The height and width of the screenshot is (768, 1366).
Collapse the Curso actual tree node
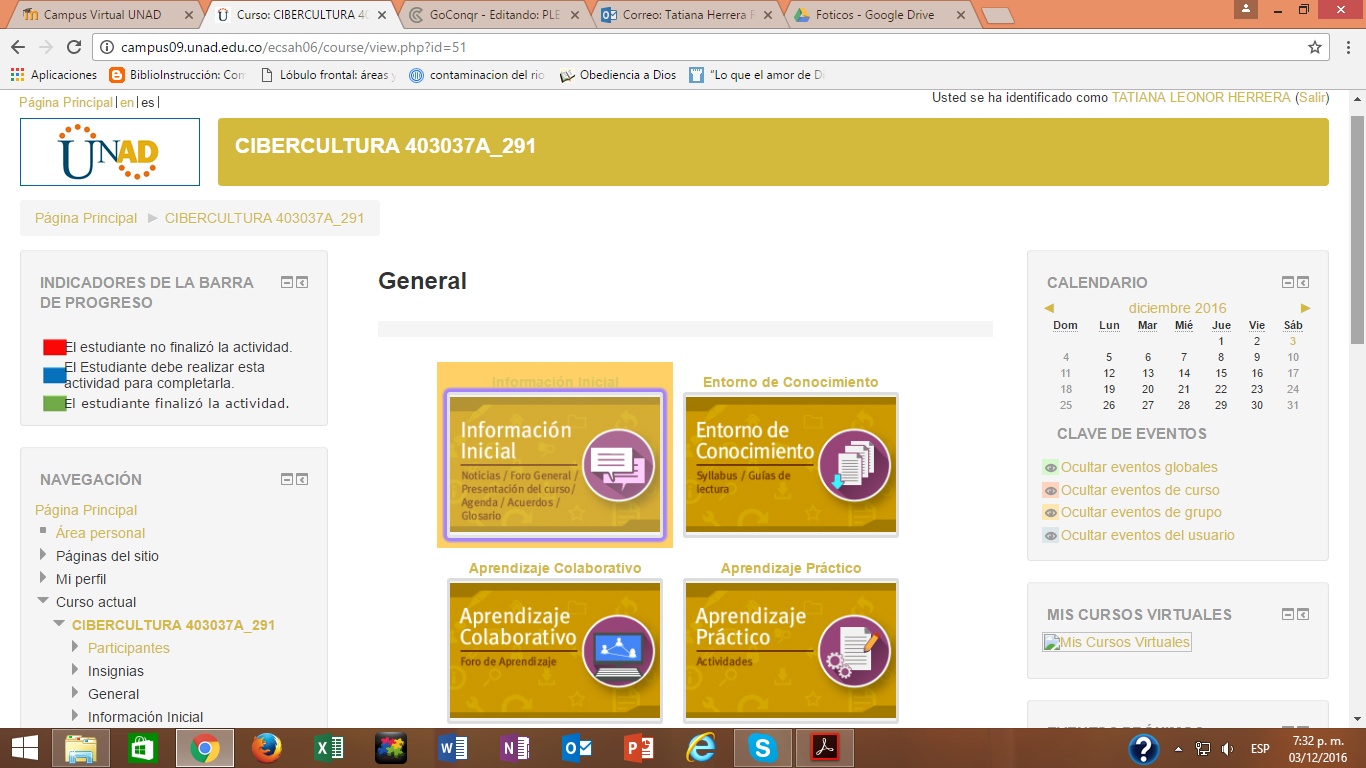(43, 601)
